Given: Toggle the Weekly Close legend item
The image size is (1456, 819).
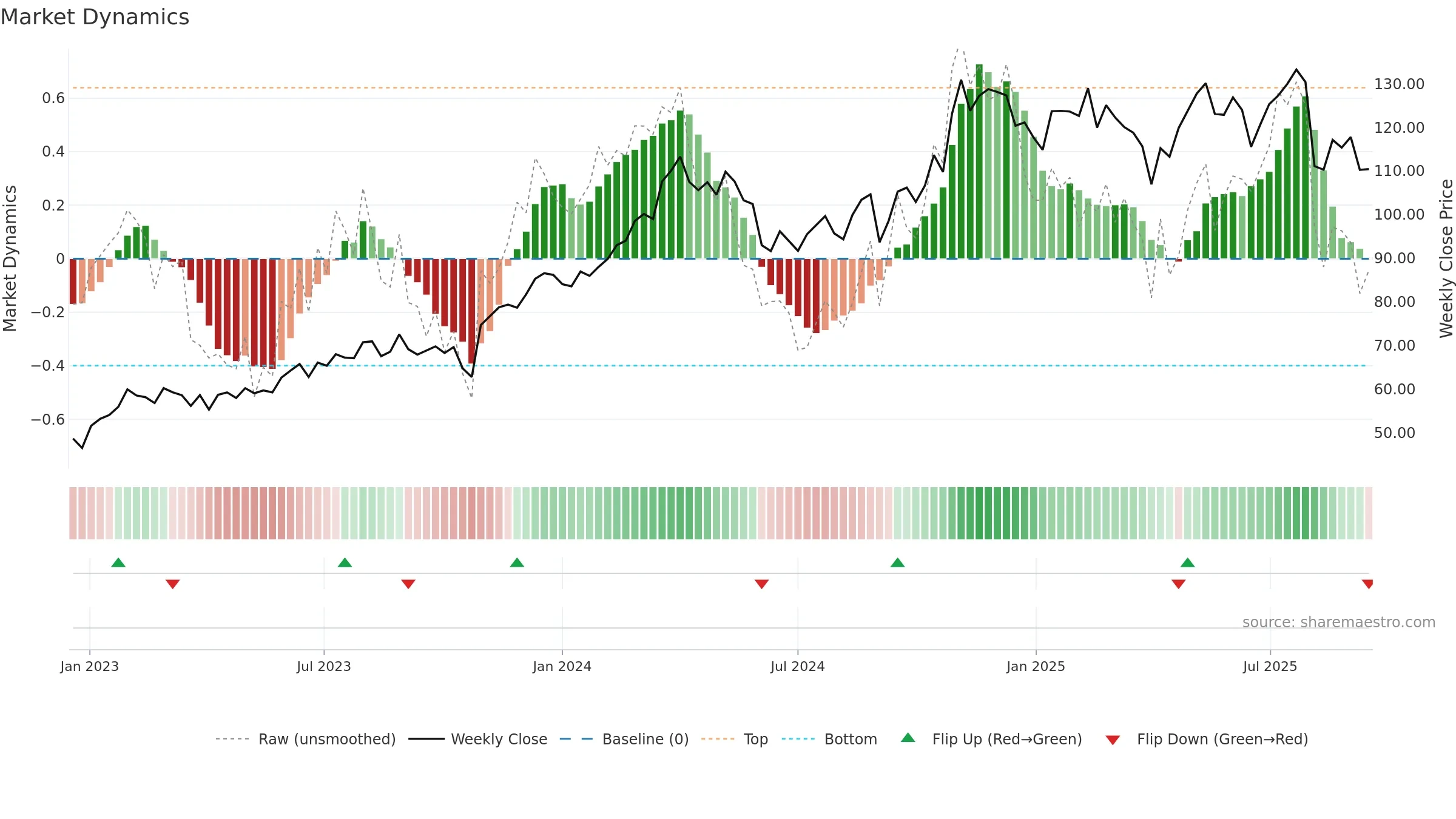Looking at the screenshot, I should click(478, 739).
